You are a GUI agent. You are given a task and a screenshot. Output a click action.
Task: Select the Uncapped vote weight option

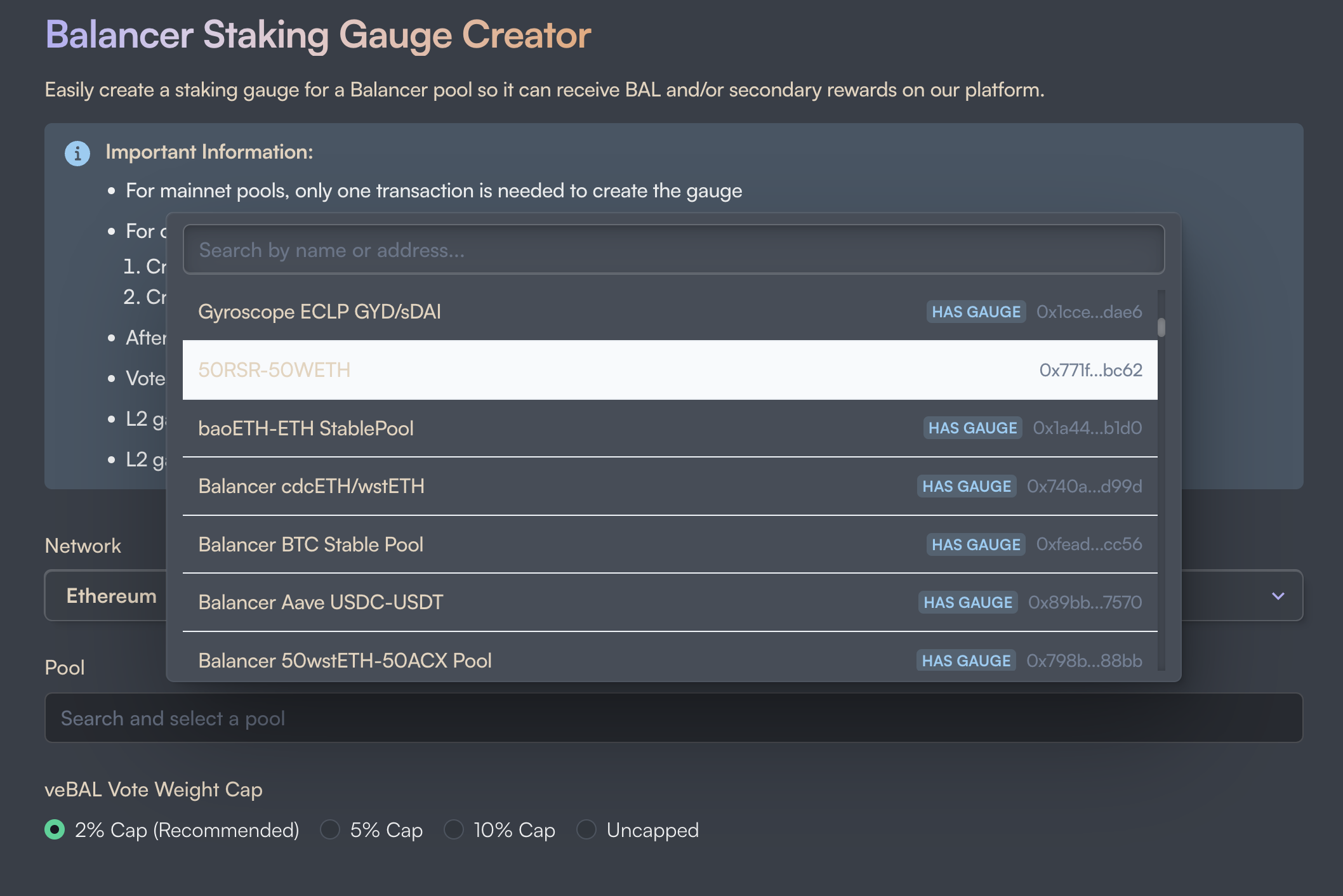pyautogui.click(x=586, y=829)
